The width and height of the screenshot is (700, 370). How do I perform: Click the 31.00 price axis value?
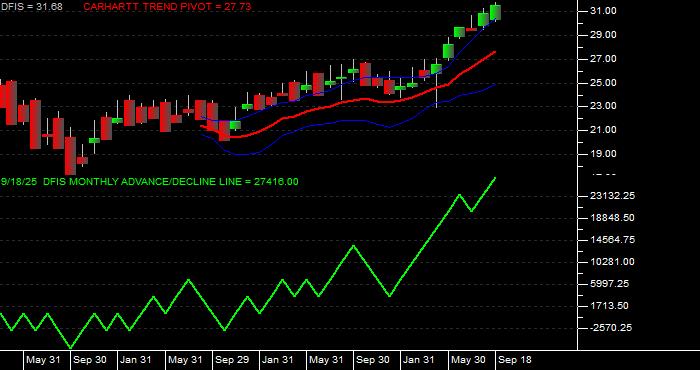point(604,11)
